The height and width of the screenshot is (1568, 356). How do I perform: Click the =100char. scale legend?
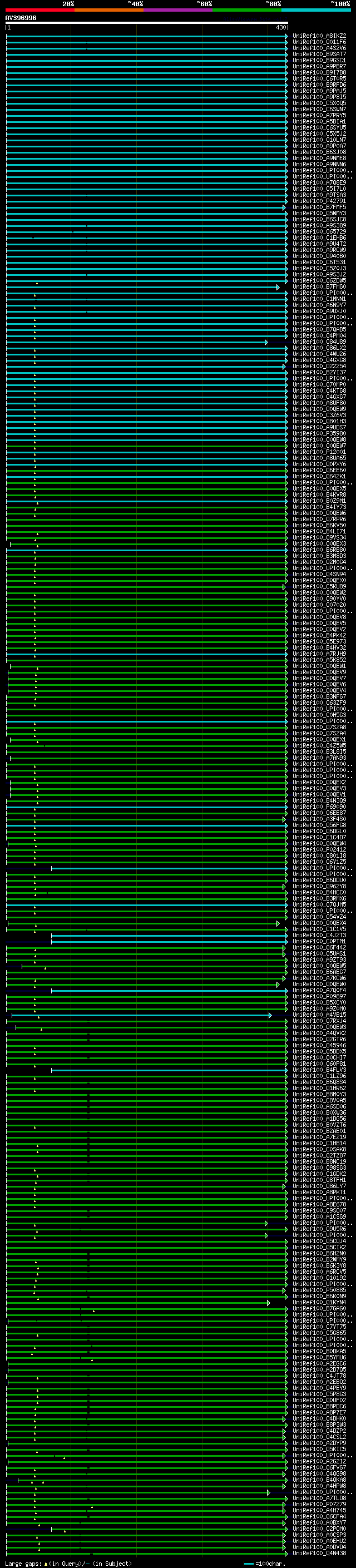point(265,1563)
